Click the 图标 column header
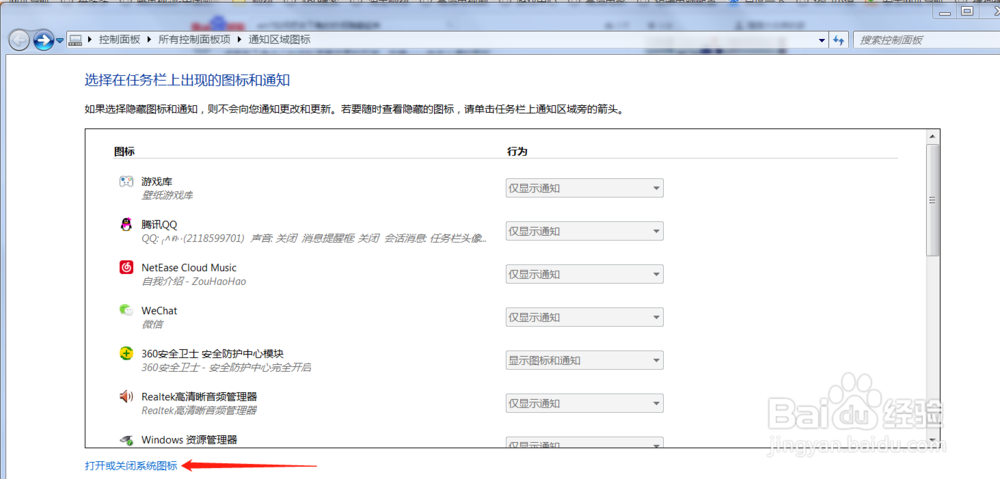The image size is (1000, 479). (124, 152)
